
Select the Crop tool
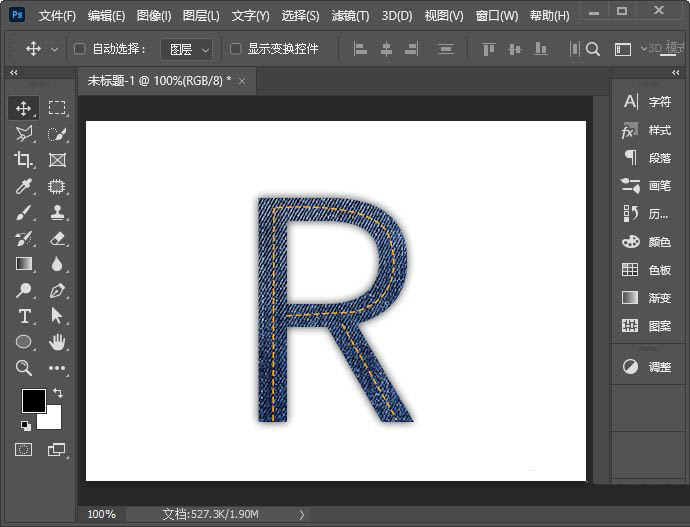tap(23, 160)
